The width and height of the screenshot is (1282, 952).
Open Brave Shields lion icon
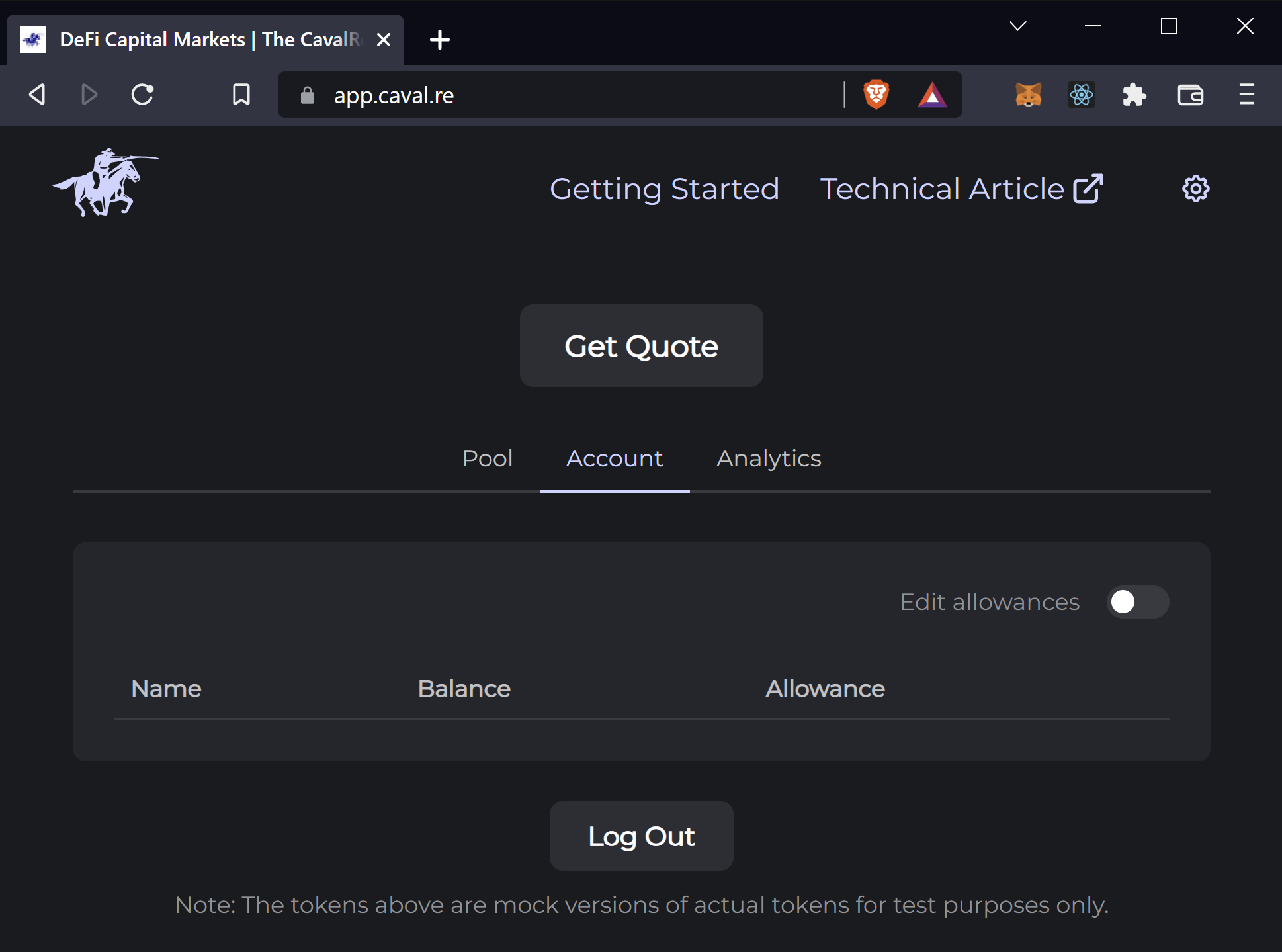click(876, 94)
